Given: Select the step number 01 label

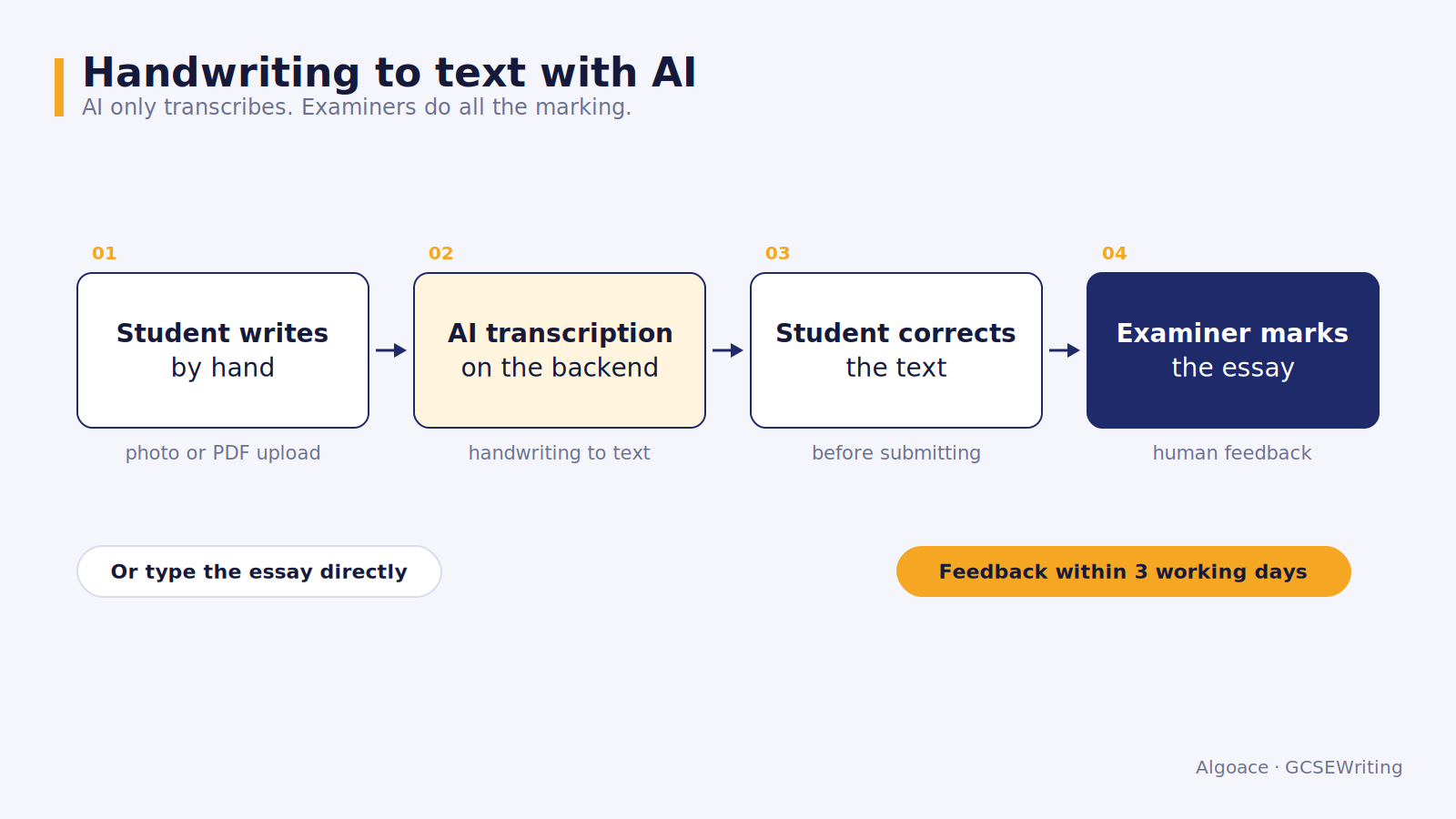Looking at the screenshot, I should [x=105, y=253].
